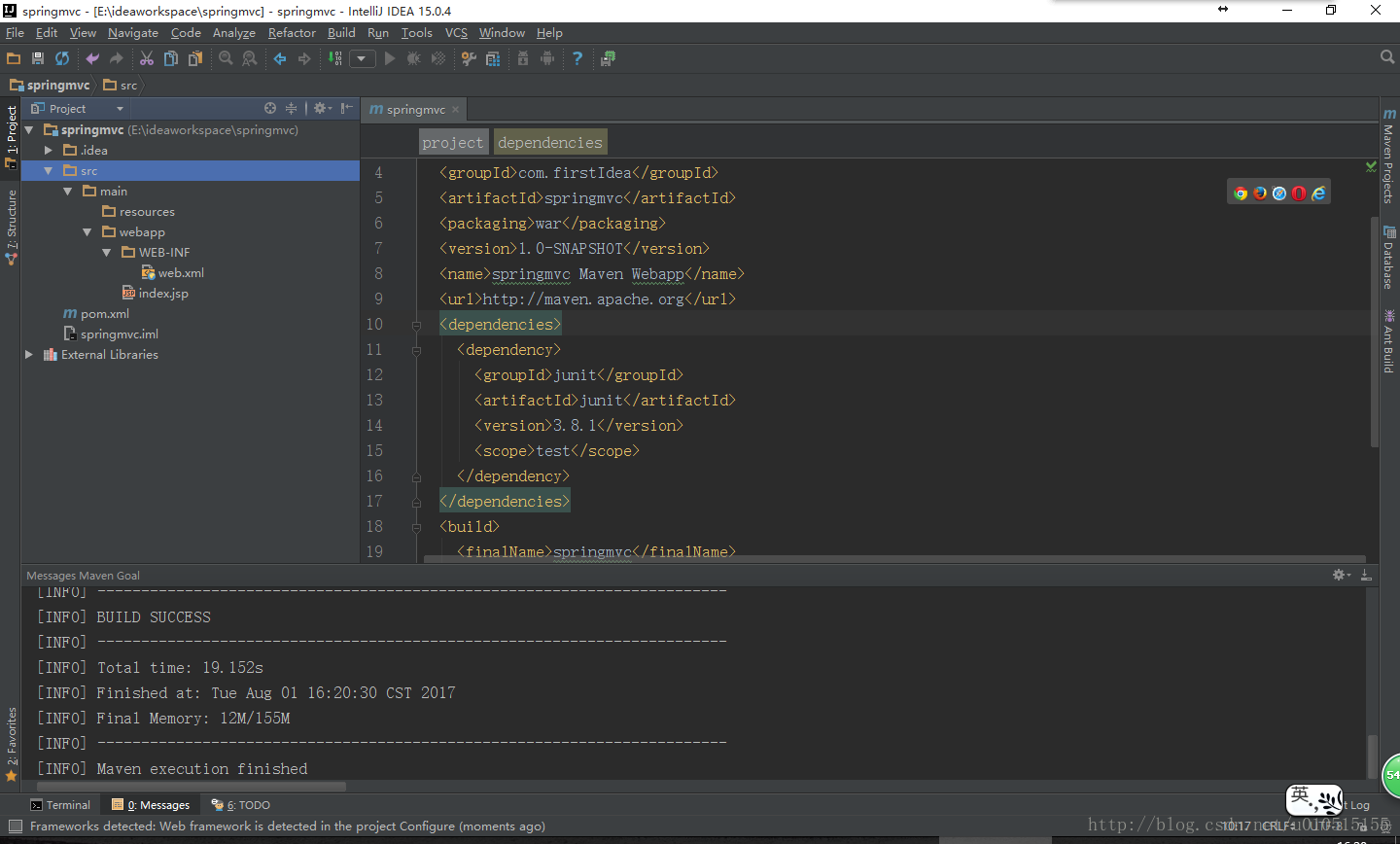Open Settings with the wrench icon
1400x844 pixels.
469,58
